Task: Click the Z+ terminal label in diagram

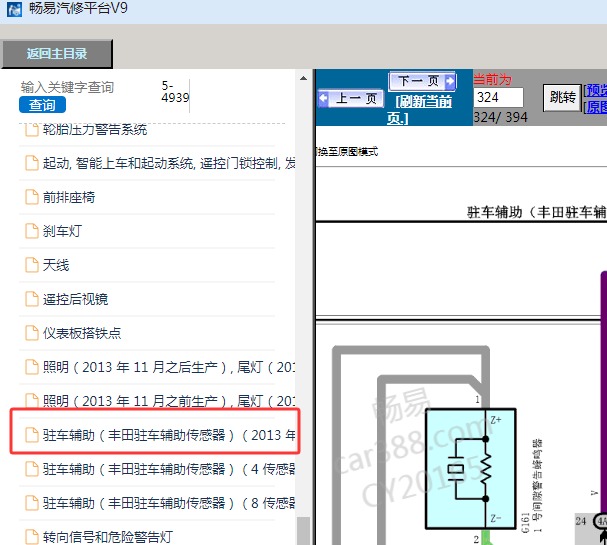Action: 496,420
